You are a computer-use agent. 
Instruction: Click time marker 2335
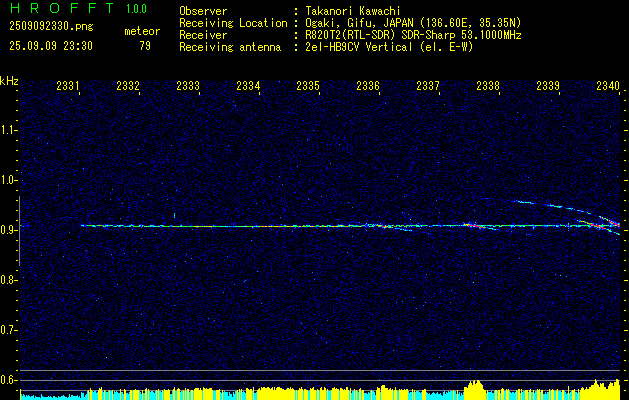pyautogui.click(x=308, y=85)
